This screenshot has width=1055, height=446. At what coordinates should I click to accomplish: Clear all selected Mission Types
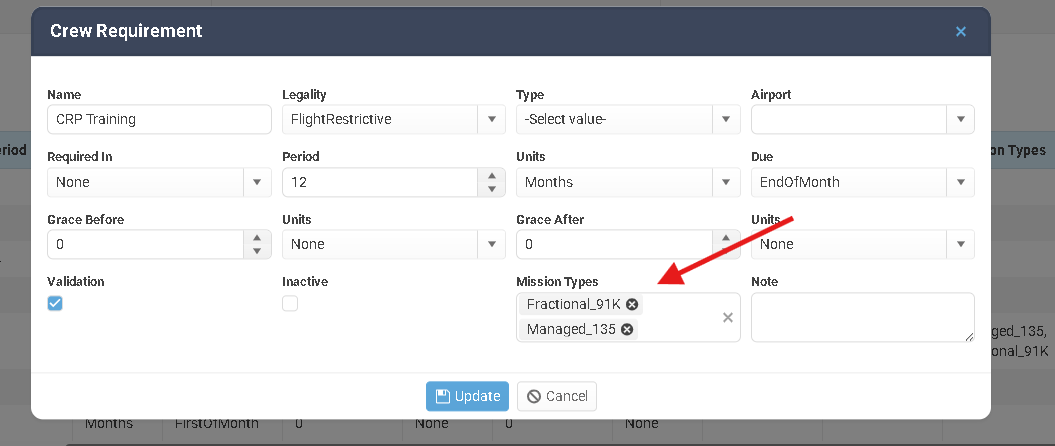point(728,318)
